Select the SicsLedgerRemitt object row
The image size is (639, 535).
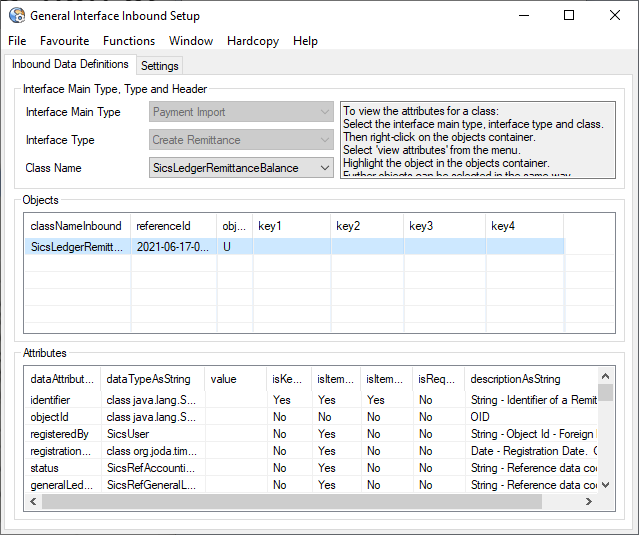click(x=77, y=246)
